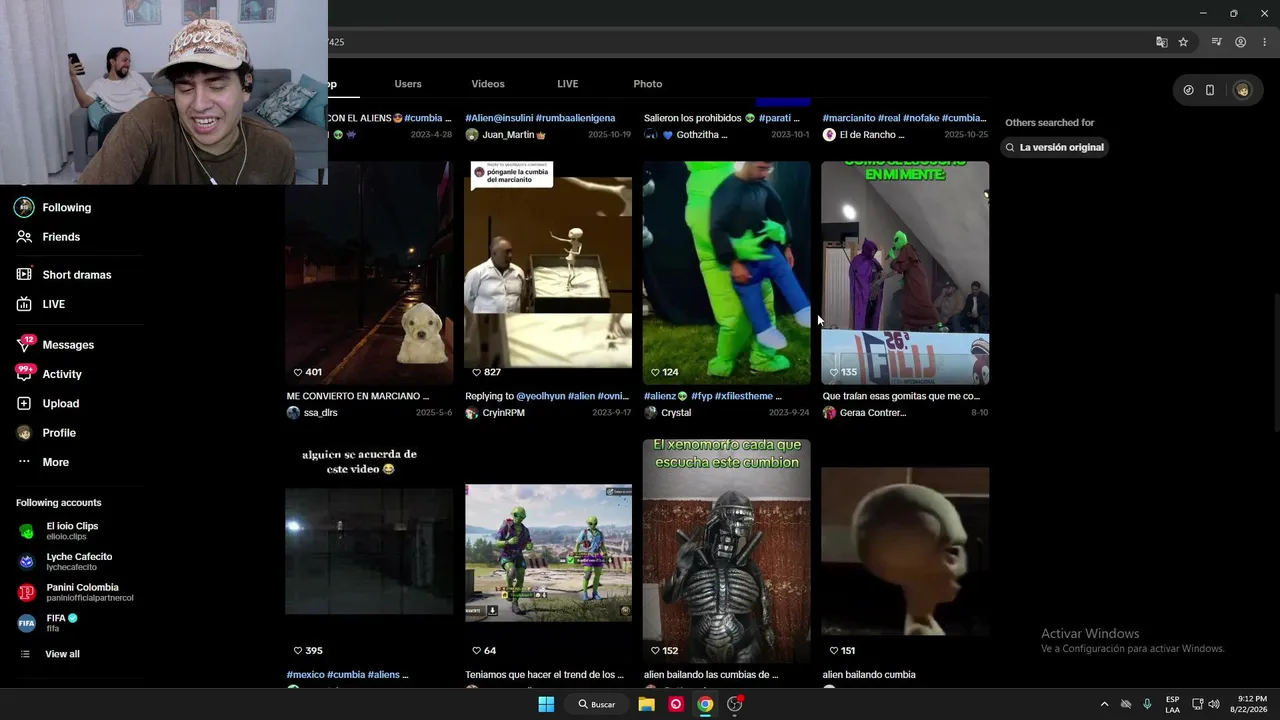Like the Crystal video with 124 likes
The width and height of the screenshot is (1280, 720).
click(x=655, y=372)
